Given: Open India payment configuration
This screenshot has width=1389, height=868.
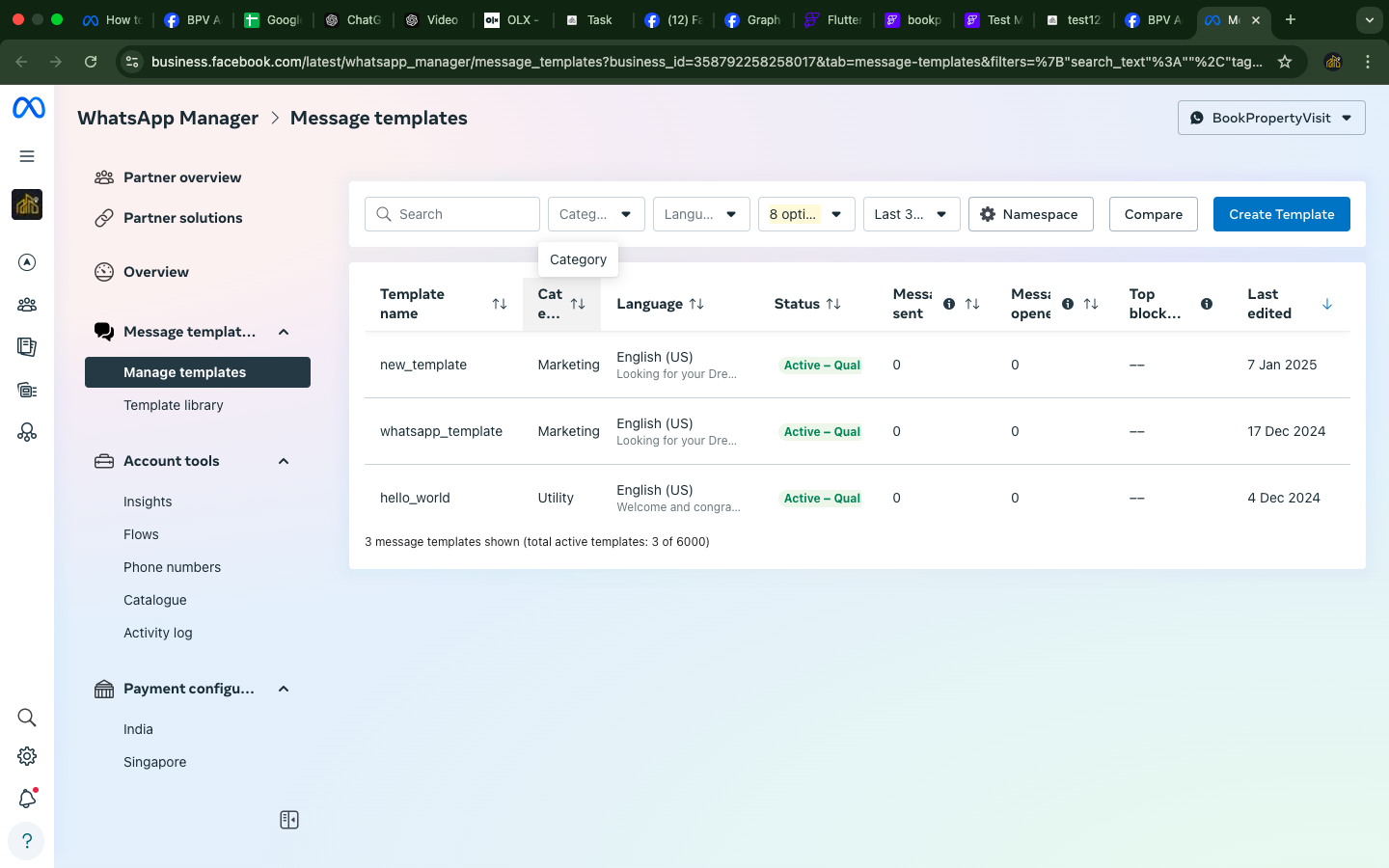Looking at the screenshot, I should [x=138, y=729].
